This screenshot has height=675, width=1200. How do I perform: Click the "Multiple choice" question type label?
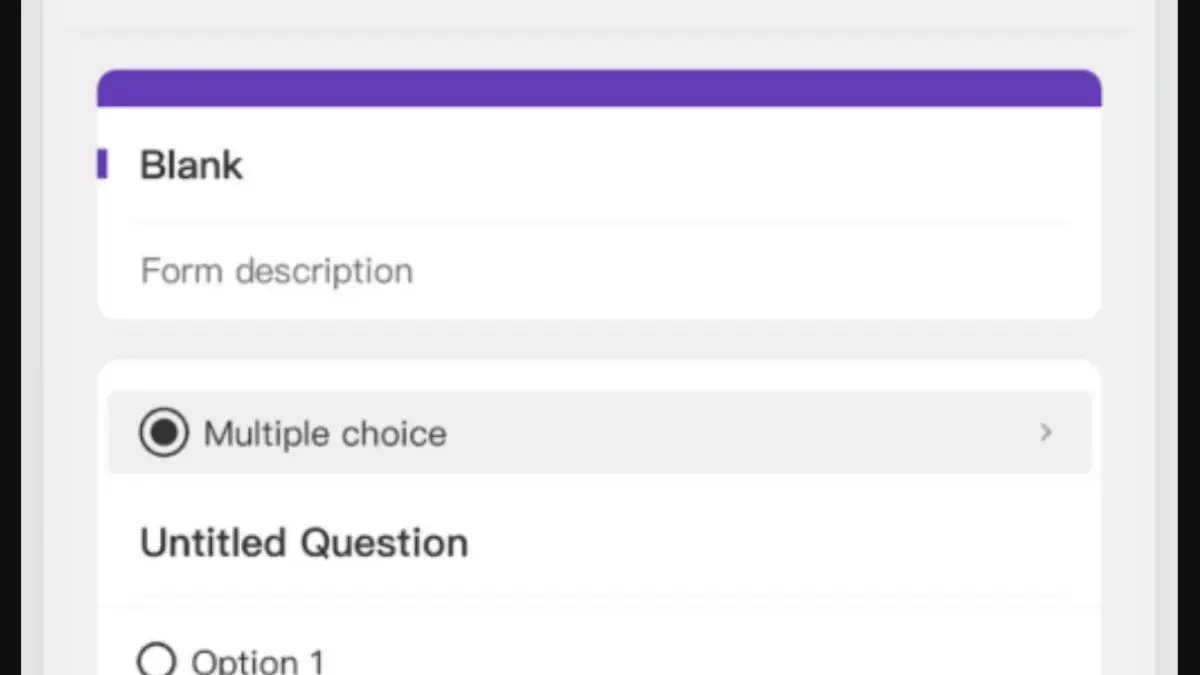(325, 434)
